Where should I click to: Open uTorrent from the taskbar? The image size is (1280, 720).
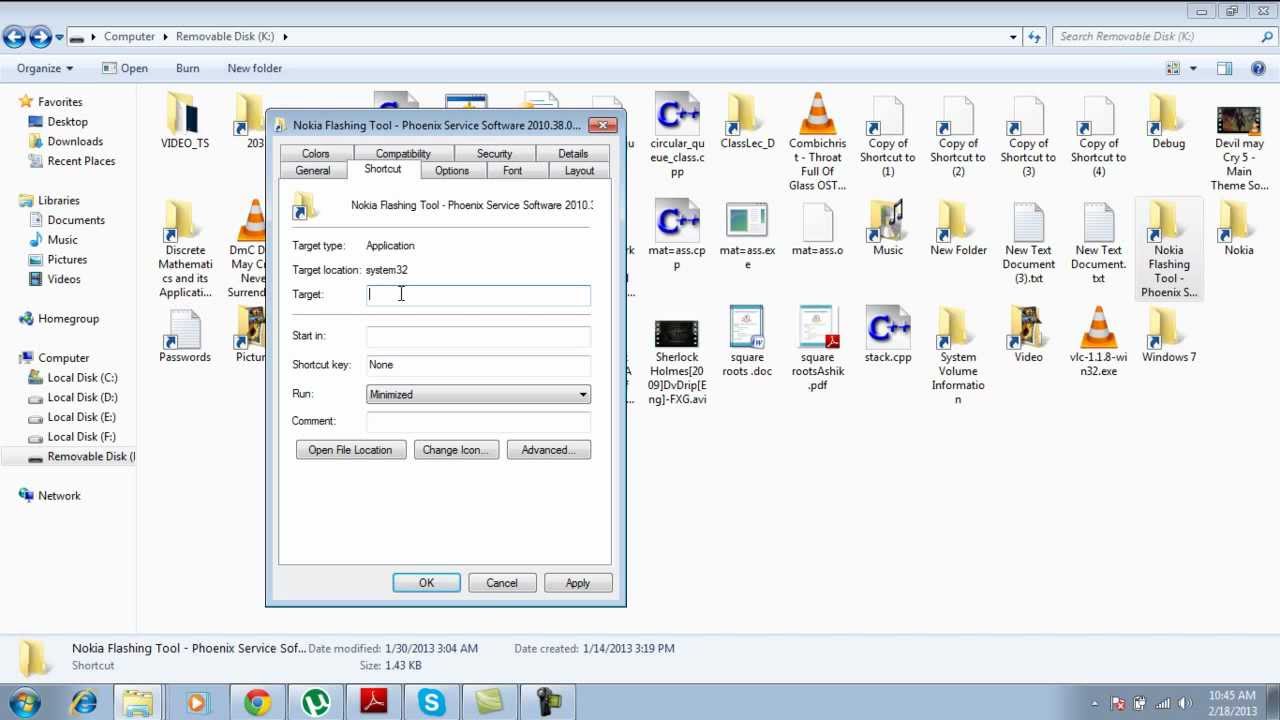tap(314, 703)
